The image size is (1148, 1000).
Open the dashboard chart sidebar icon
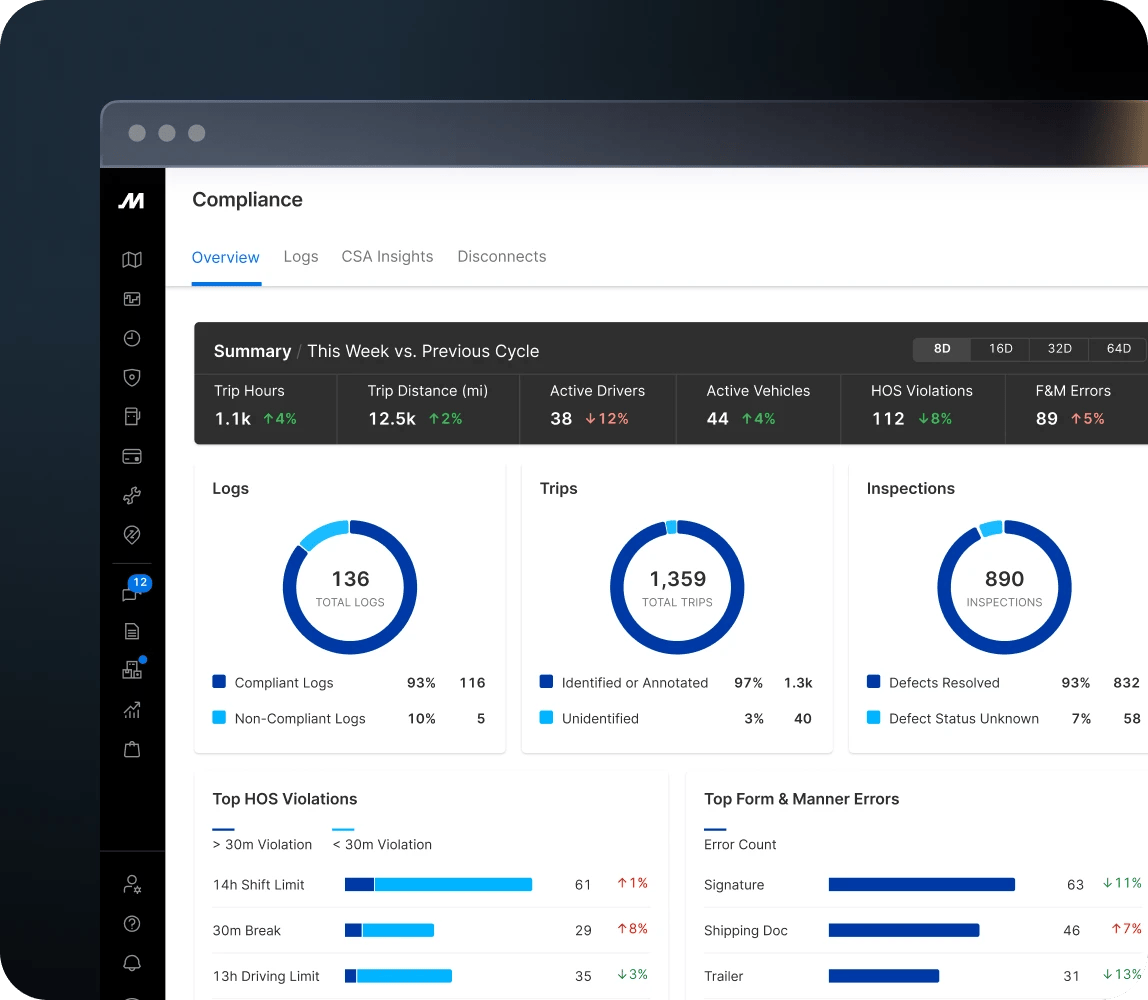coord(132,299)
